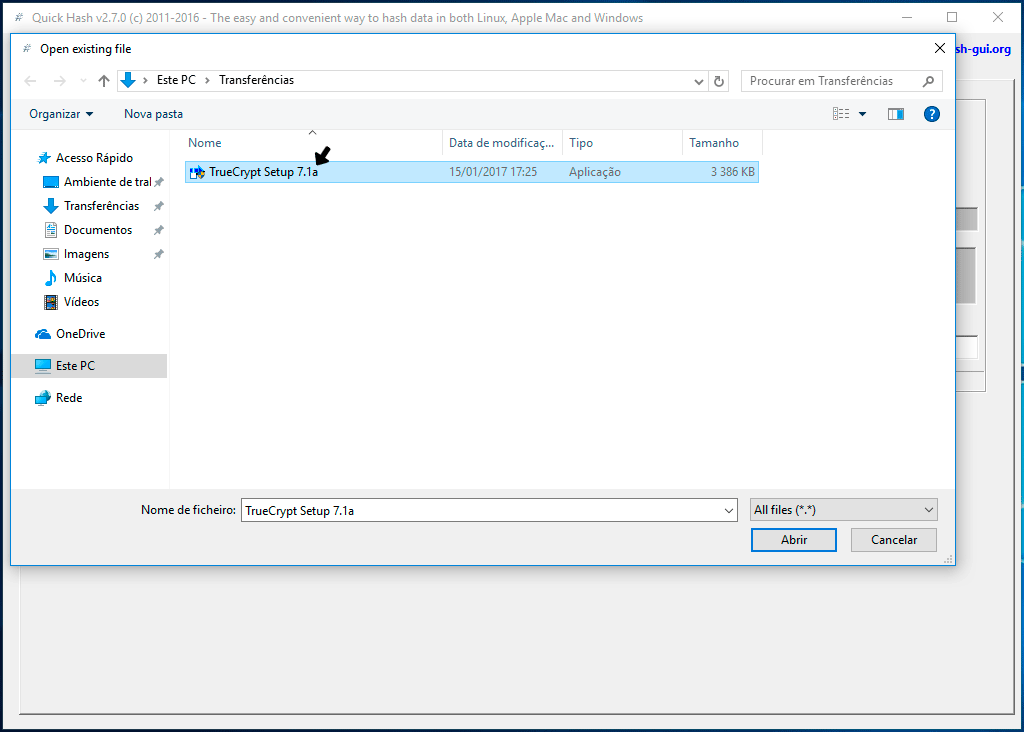This screenshot has width=1024, height=732.
Task: Toggle the preview pane
Action: pyautogui.click(x=896, y=114)
